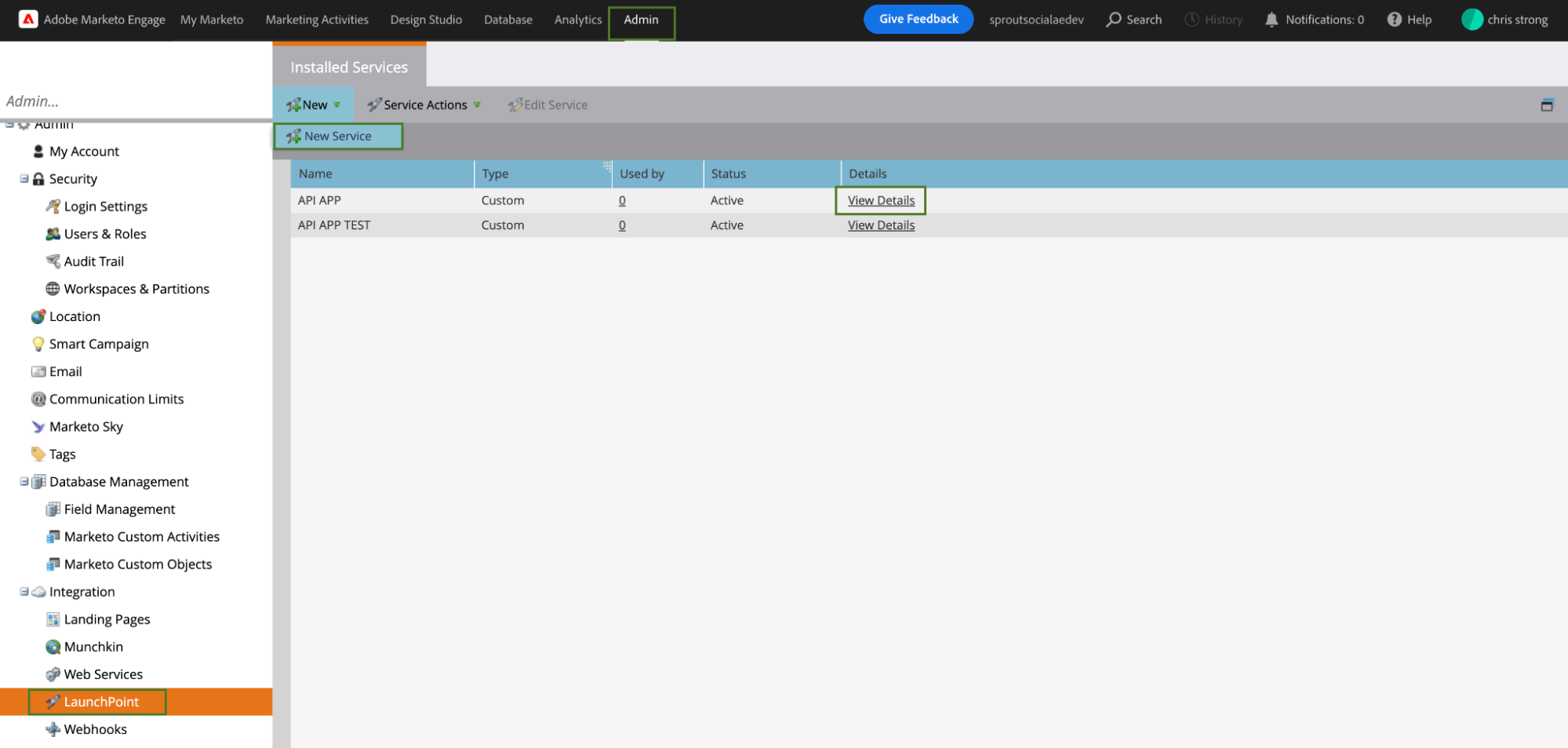Click Used by count for API APP TEST
Screen dimensions: 1568x748
(x=622, y=225)
